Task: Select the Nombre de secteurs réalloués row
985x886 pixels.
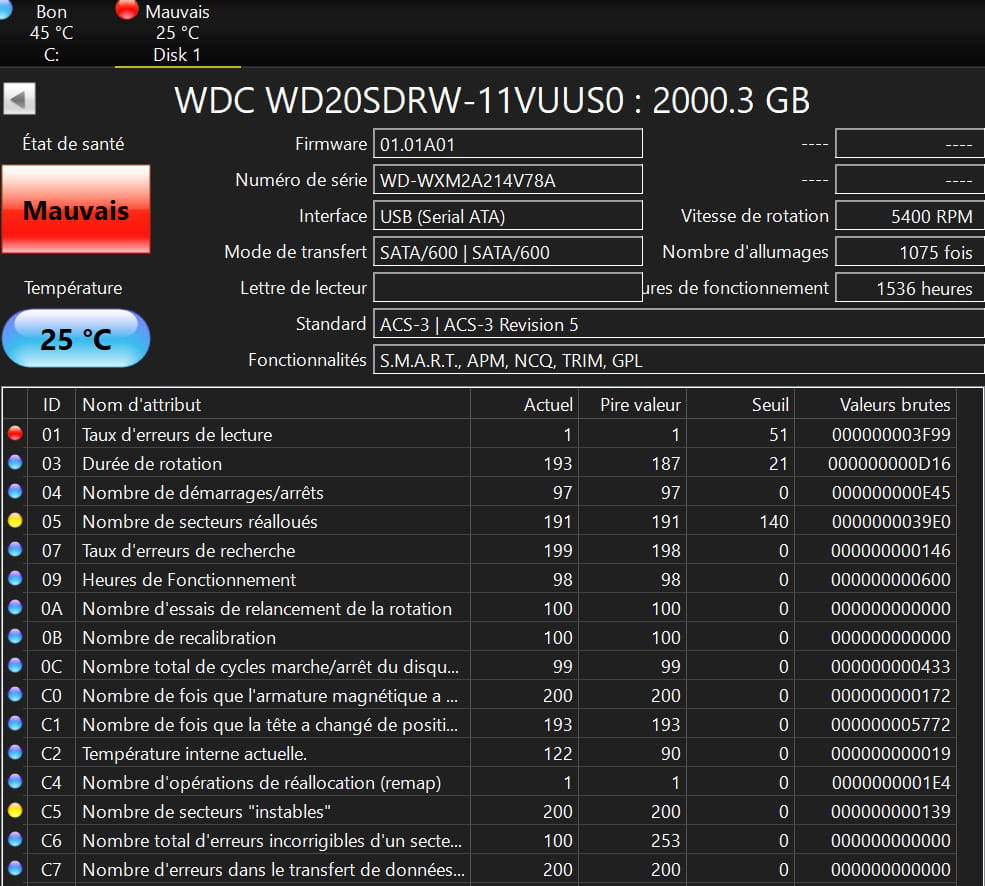Action: point(270,521)
